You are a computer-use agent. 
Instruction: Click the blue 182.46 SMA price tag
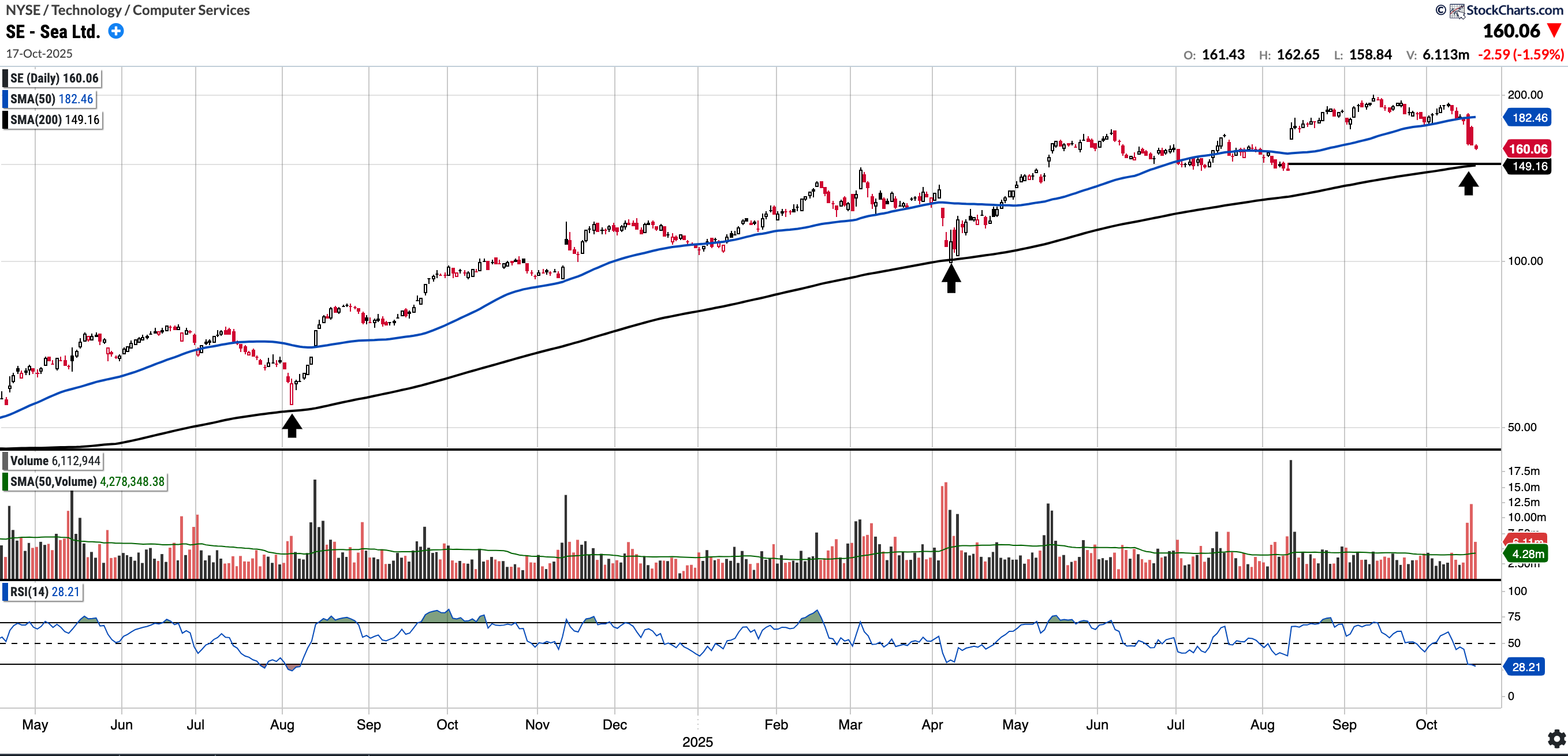point(1528,118)
